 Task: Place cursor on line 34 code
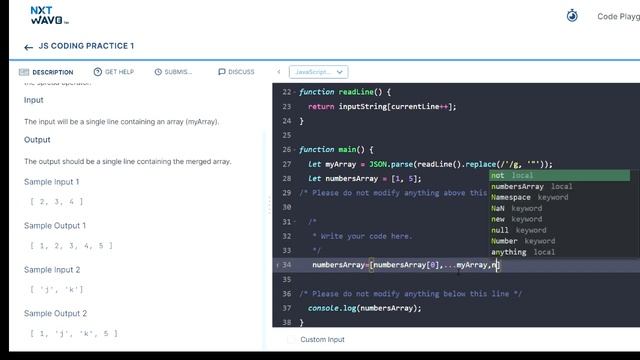[x=406, y=265]
